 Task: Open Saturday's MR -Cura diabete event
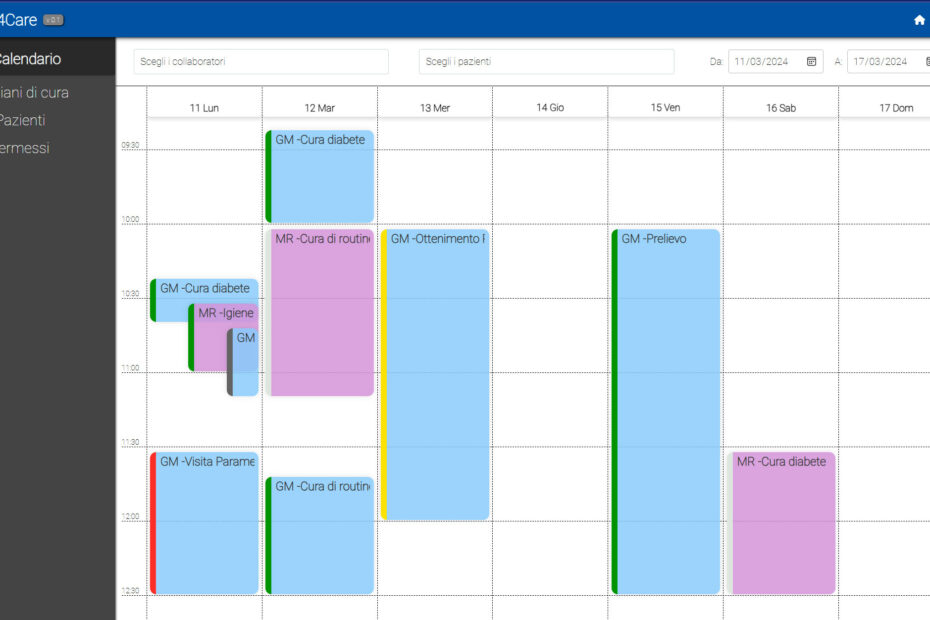781,523
